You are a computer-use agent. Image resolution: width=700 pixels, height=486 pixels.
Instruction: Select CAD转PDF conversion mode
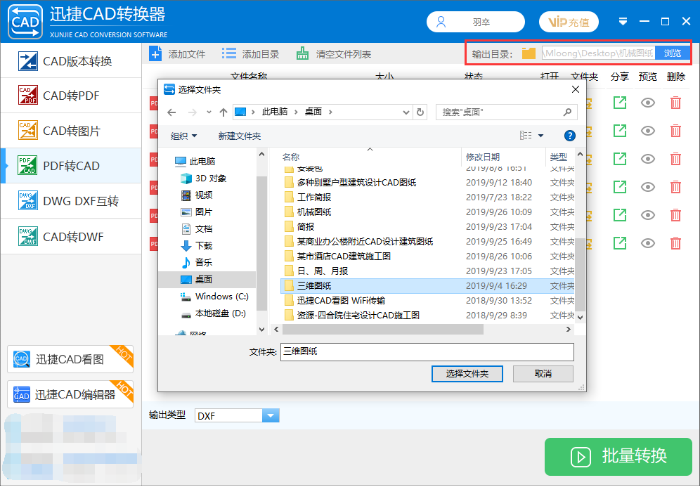[x=71, y=96]
